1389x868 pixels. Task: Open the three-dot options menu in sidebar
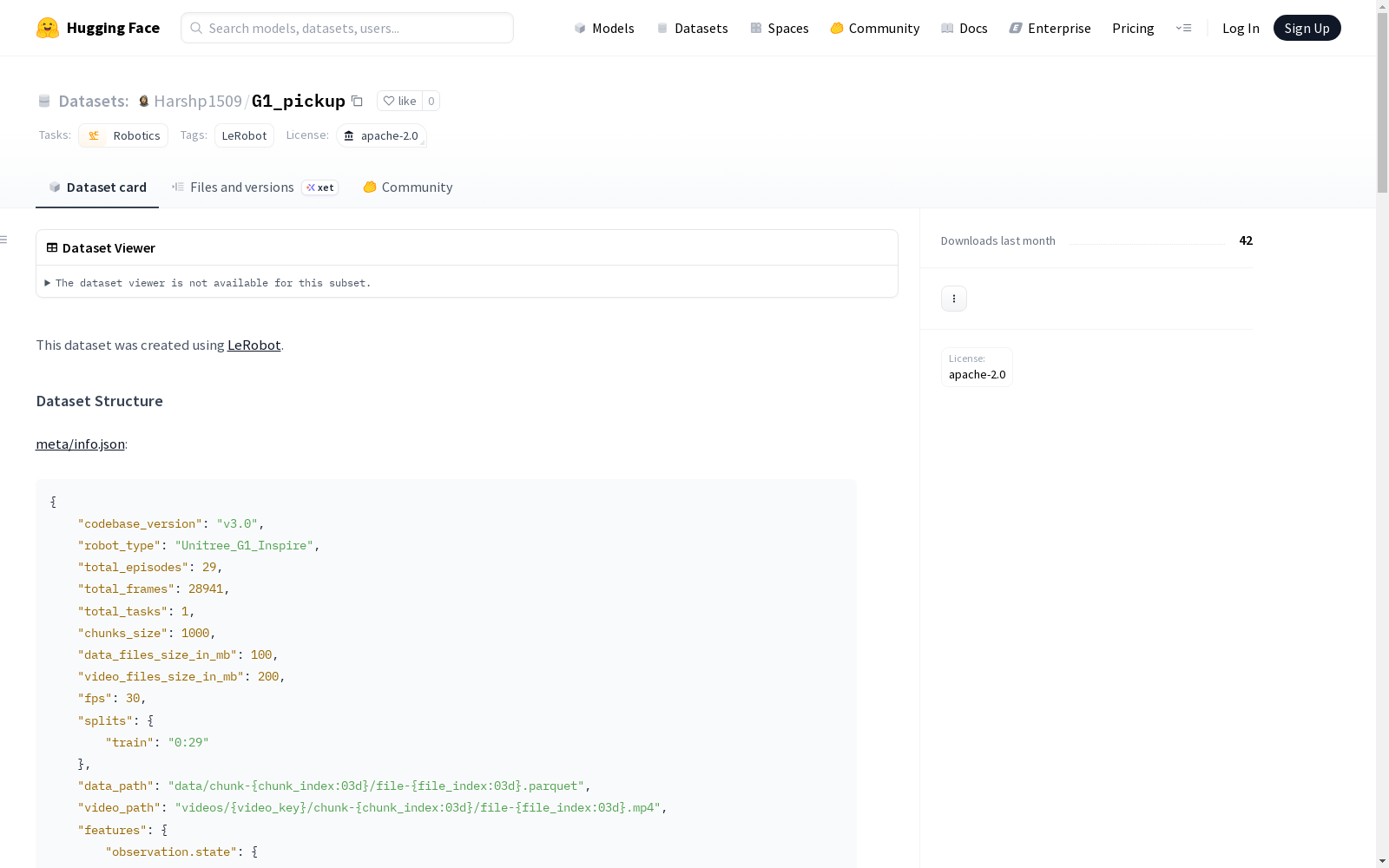pyautogui.click(x=954, y=299)
